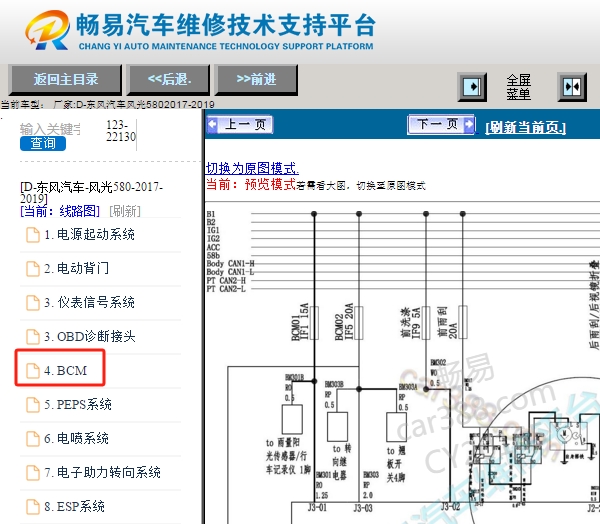Click the 查询 search button
Viewport: 600px width, 524px height.
(43, 144)
